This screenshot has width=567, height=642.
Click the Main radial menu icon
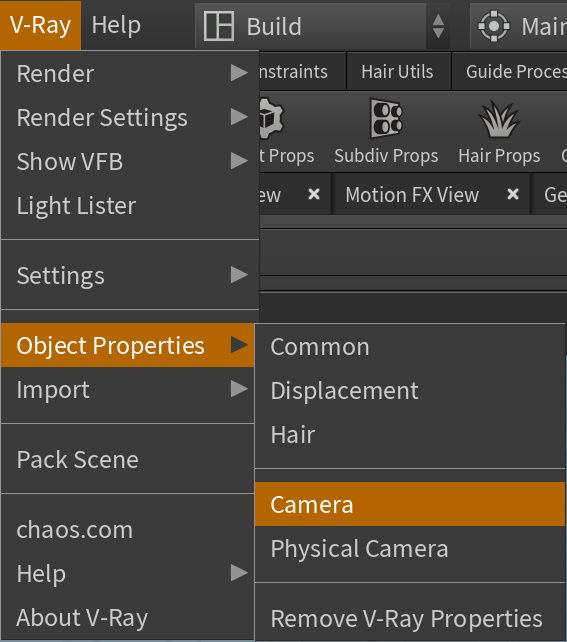tap(494, 26)
